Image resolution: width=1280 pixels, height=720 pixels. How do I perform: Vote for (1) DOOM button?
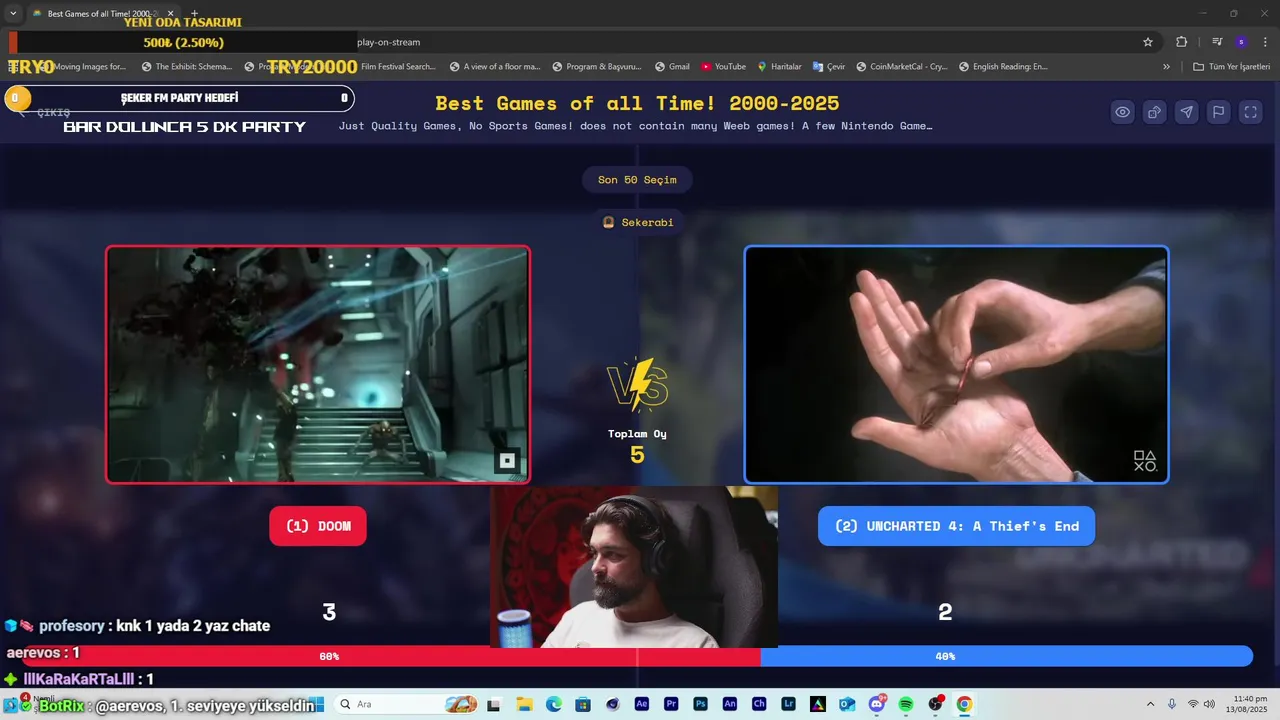(318, 526)
